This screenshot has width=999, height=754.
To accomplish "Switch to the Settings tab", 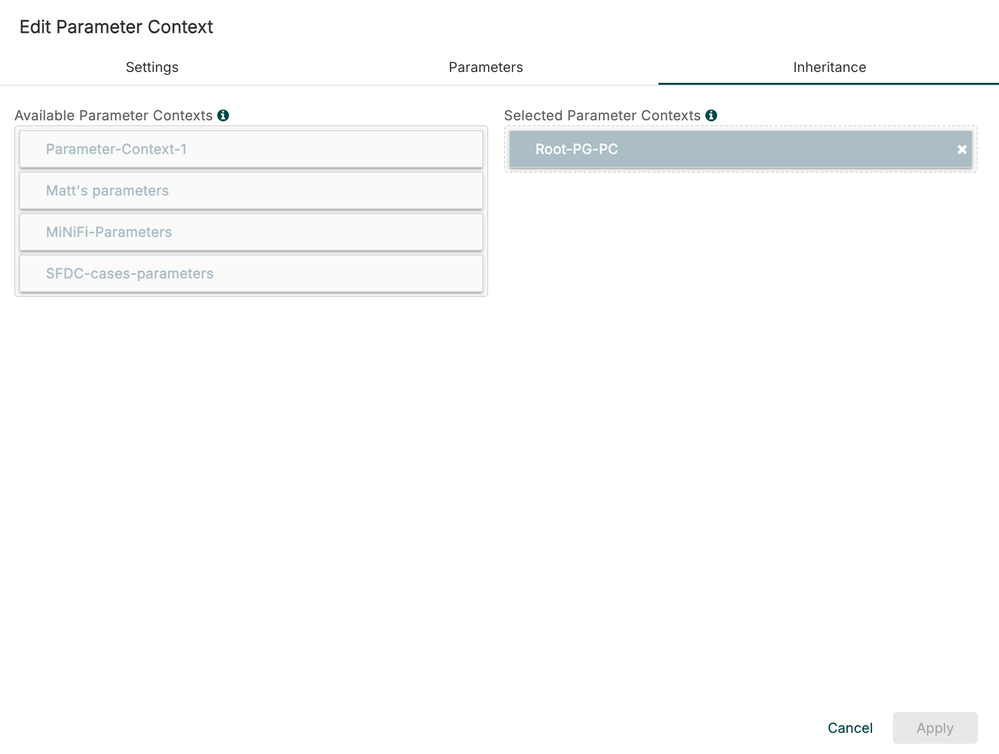I will tap(152, 67).
